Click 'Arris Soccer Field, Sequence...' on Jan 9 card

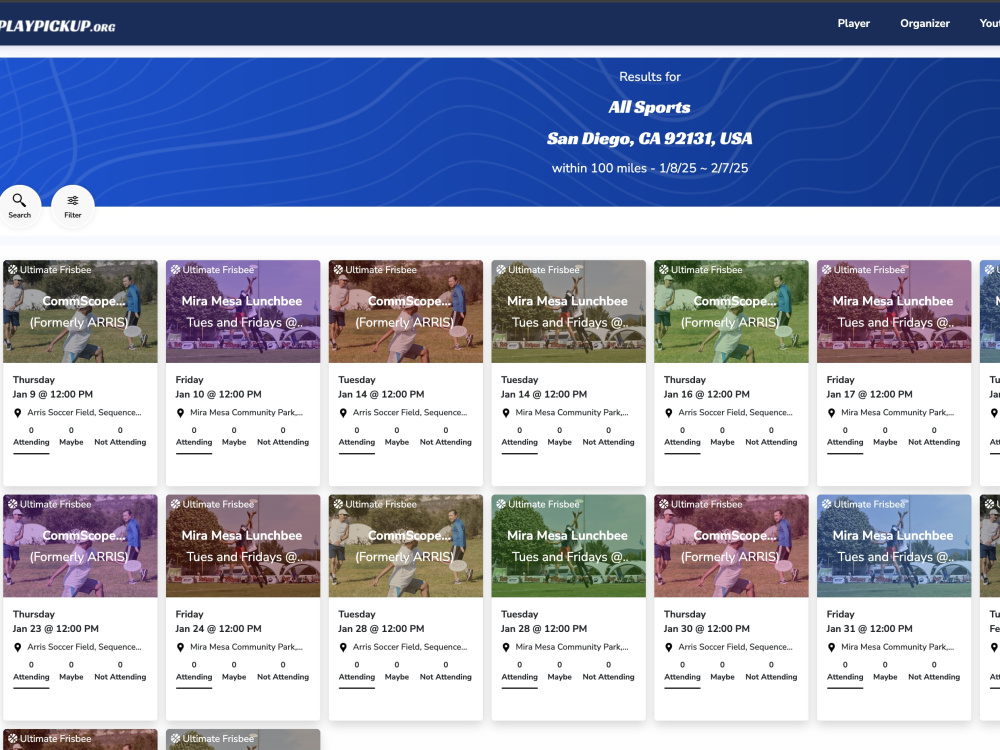pos(84,413)
